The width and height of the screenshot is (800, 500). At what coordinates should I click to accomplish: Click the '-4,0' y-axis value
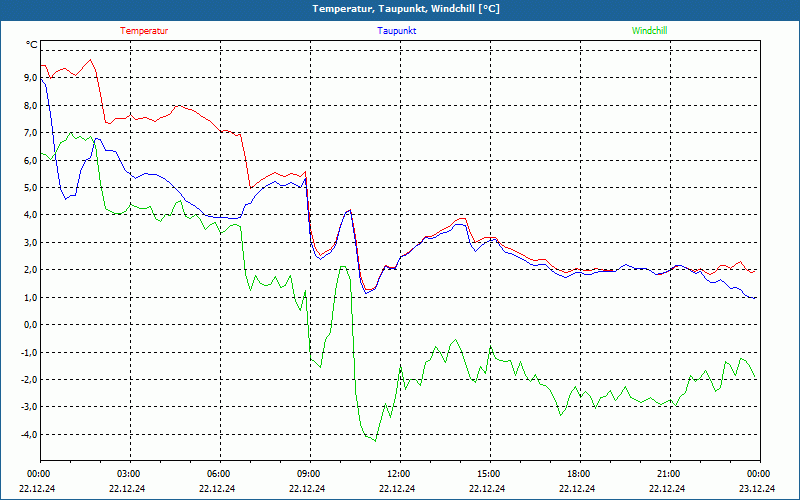tap(29, 434)
